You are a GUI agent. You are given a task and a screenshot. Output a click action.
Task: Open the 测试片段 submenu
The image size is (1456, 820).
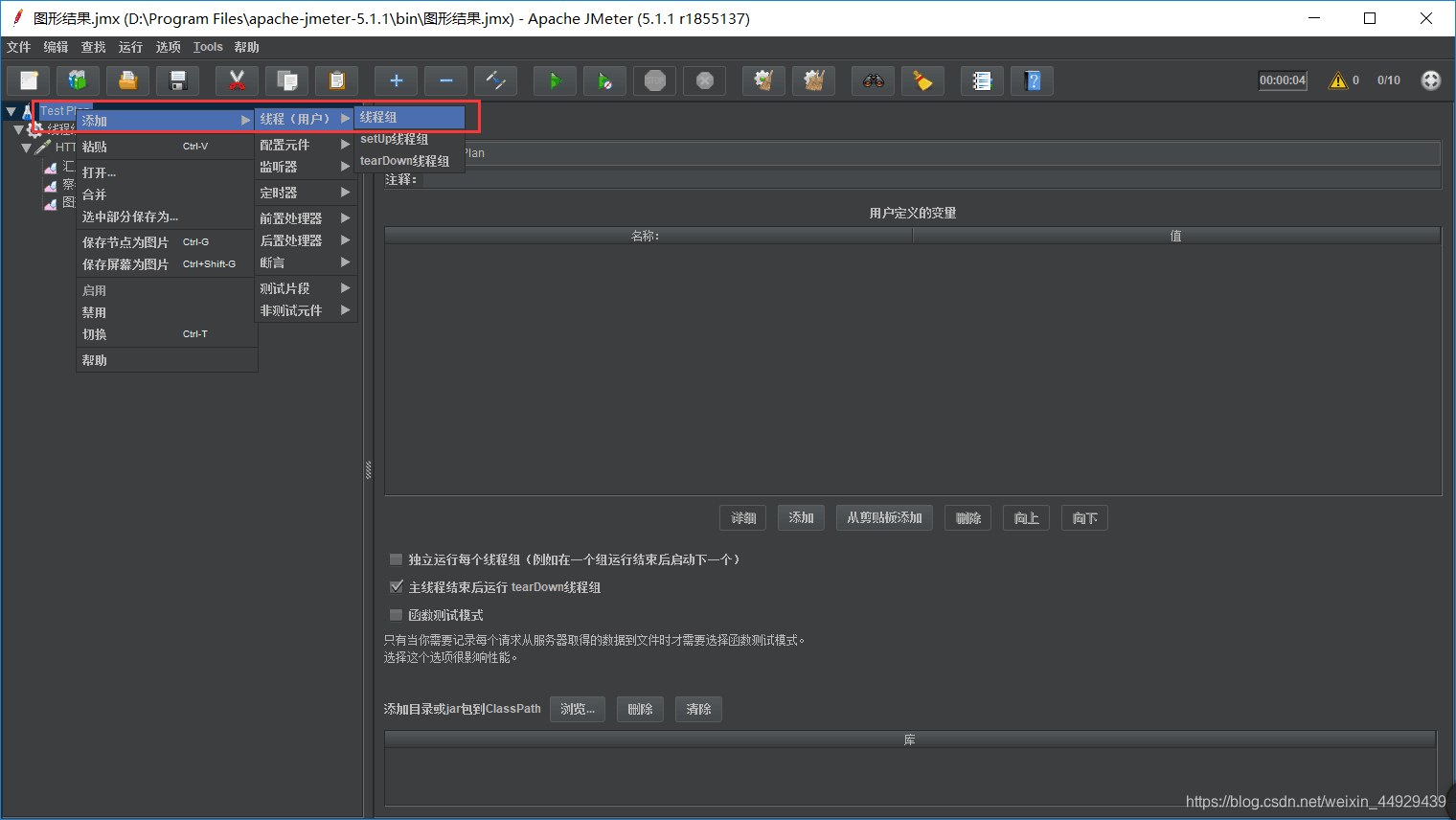point(306,288)
